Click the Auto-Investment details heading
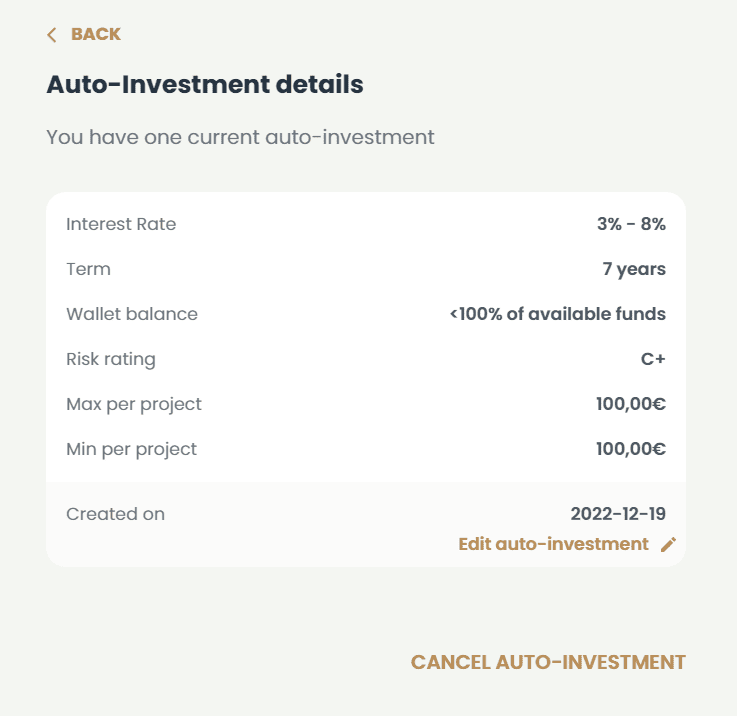The width and height of the screenshot is (737, 716). click(x=205, y=84)
